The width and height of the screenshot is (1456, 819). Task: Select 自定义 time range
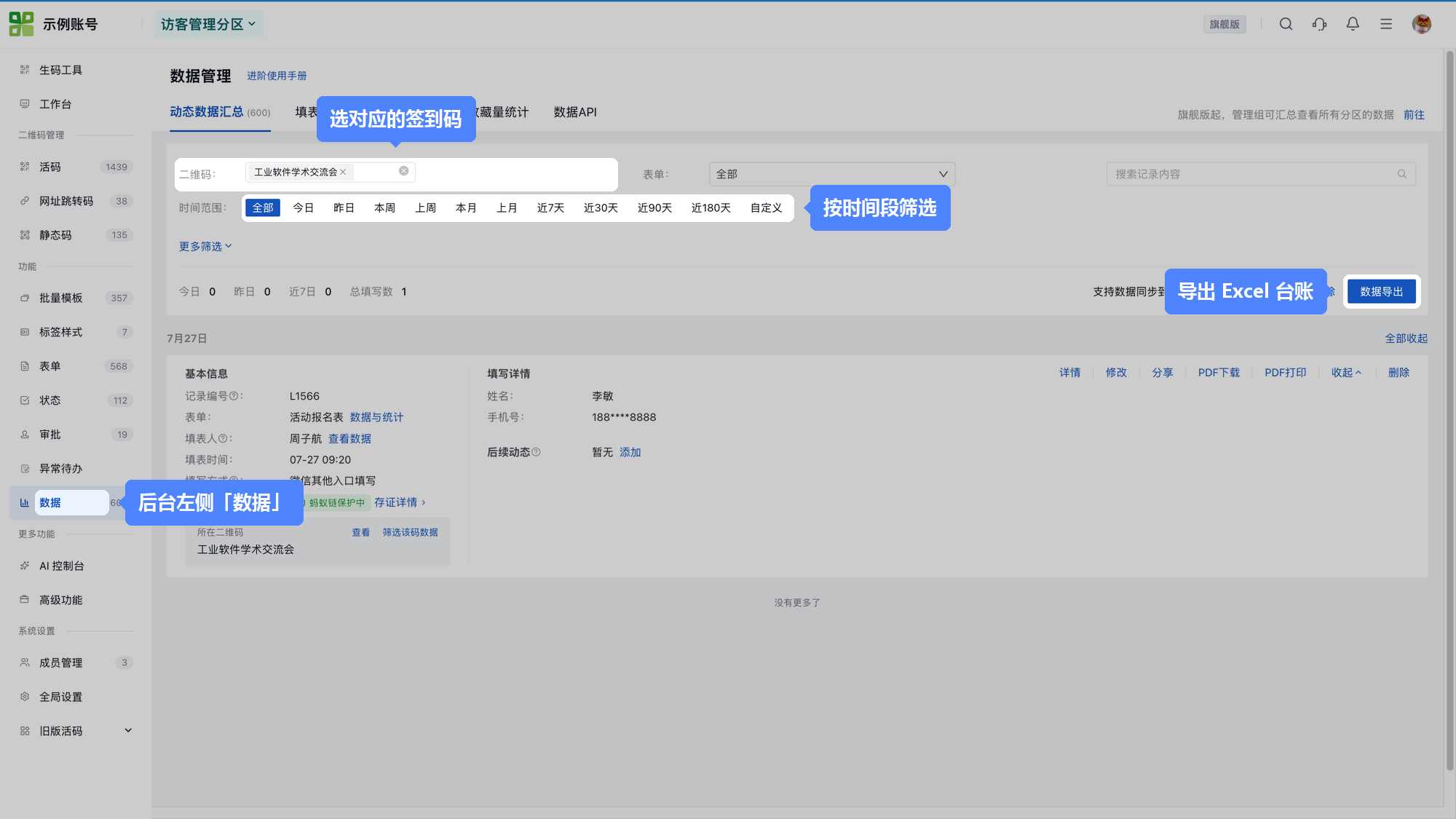(x=766, y=208)
